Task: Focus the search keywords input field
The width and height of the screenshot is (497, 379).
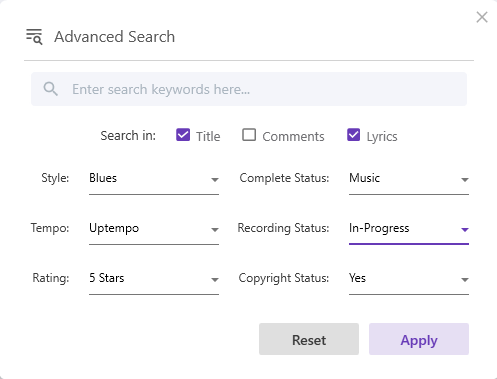Action: (249, 89)
